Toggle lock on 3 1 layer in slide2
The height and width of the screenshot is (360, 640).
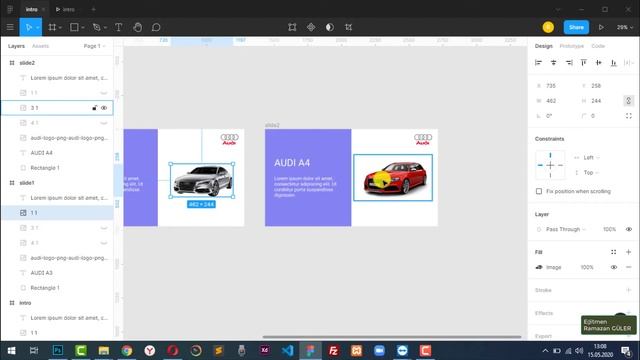94,108
